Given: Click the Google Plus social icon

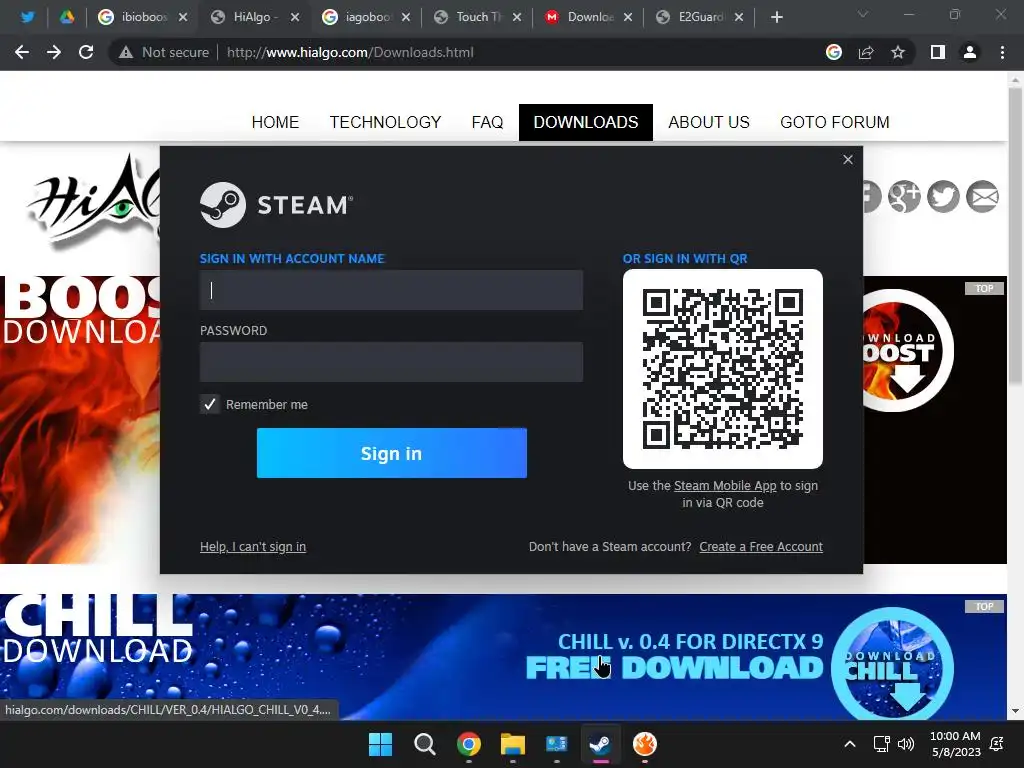Looking at the screenshot, I should [x=904, y=197].
